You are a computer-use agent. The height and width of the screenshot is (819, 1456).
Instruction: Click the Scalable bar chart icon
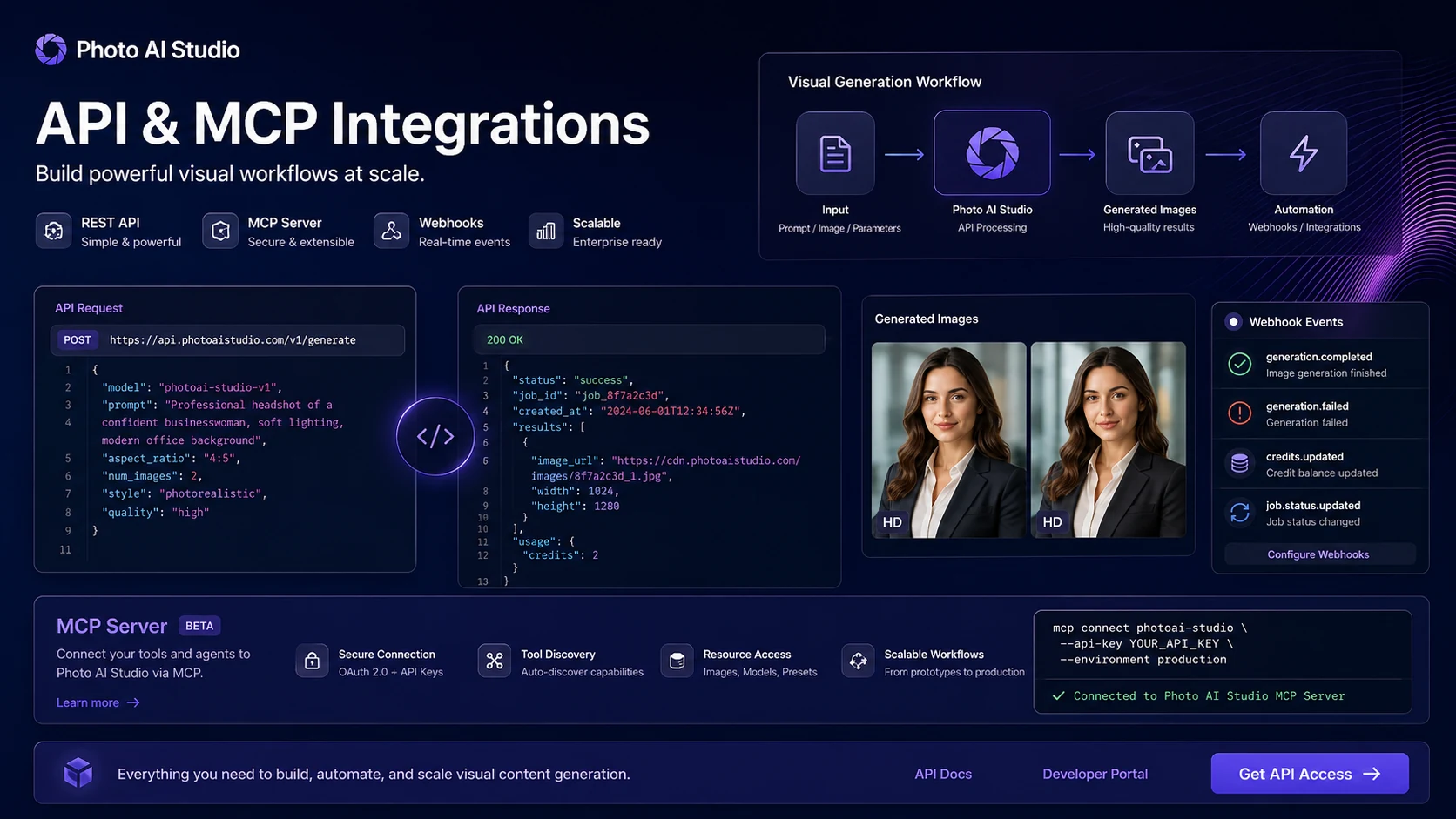(x=546, y=232)
